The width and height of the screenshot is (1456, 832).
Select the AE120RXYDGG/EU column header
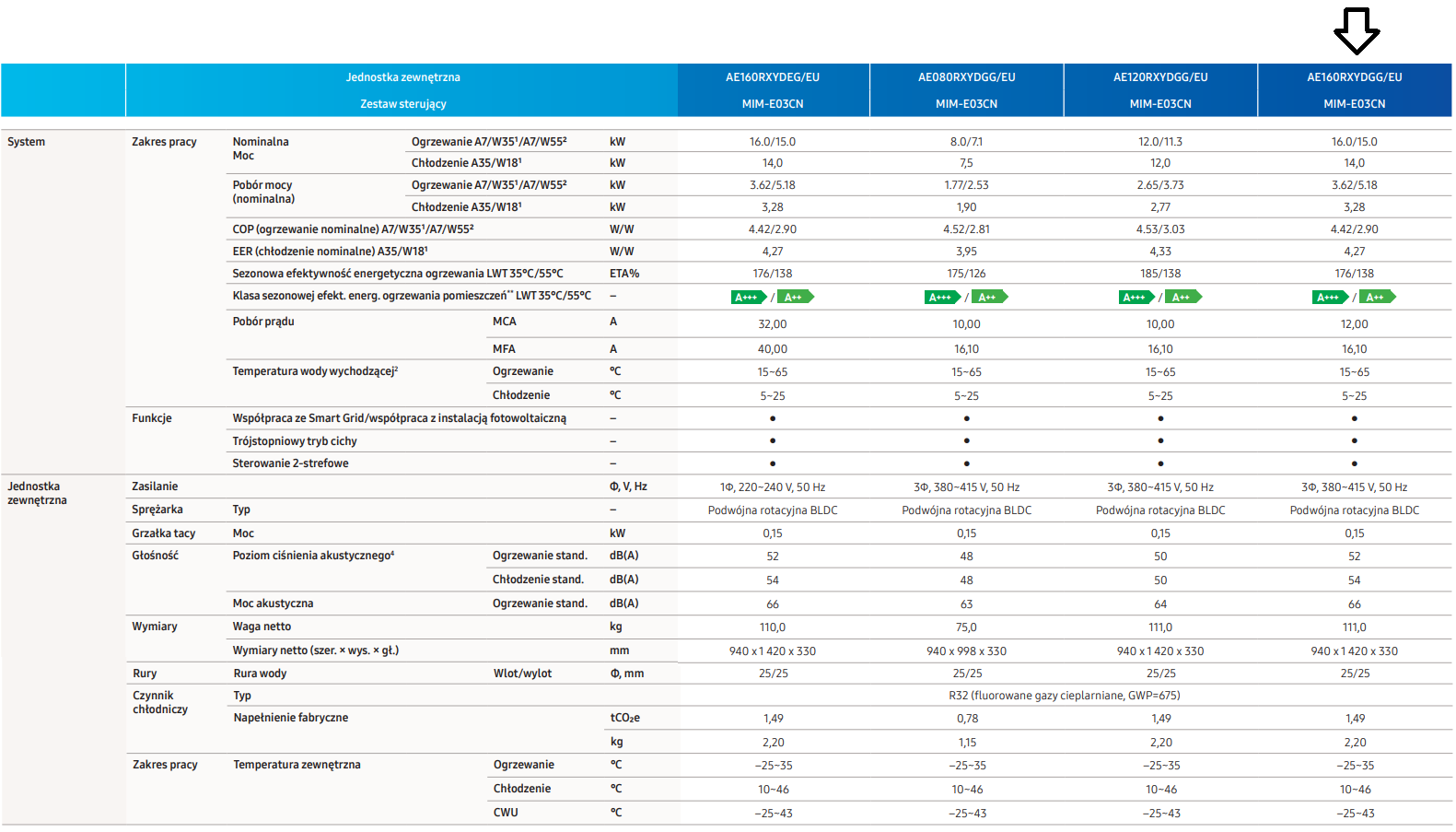point(1160,77)
